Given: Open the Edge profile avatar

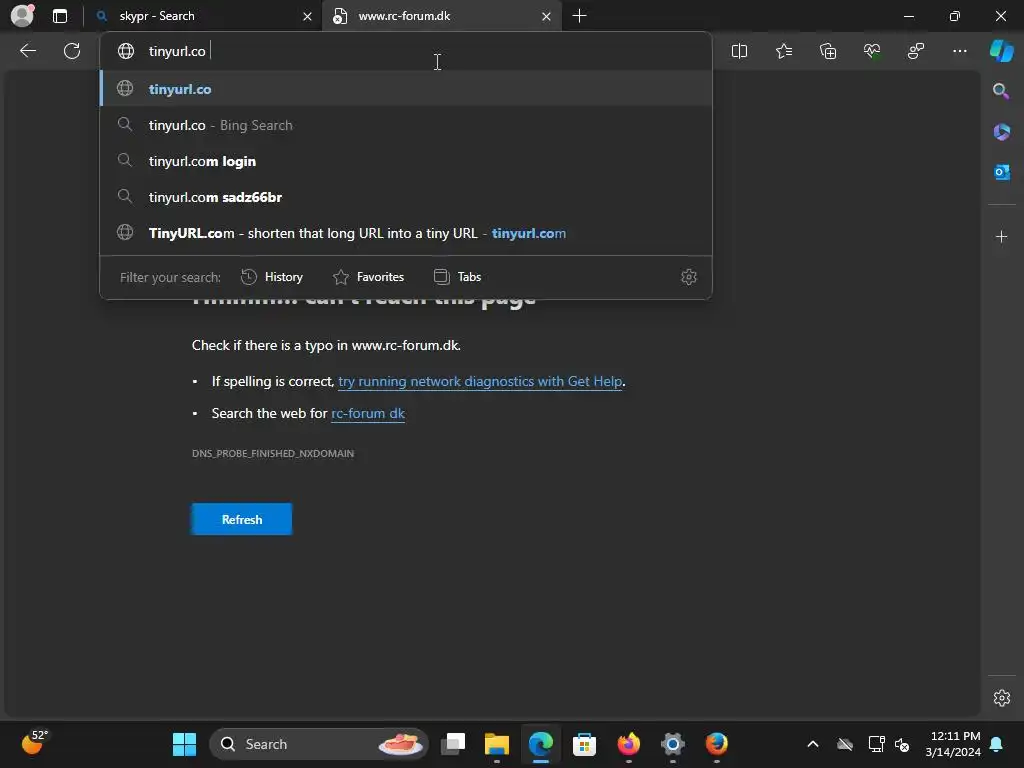Looking at the screenshot, I should pos(22,16).
